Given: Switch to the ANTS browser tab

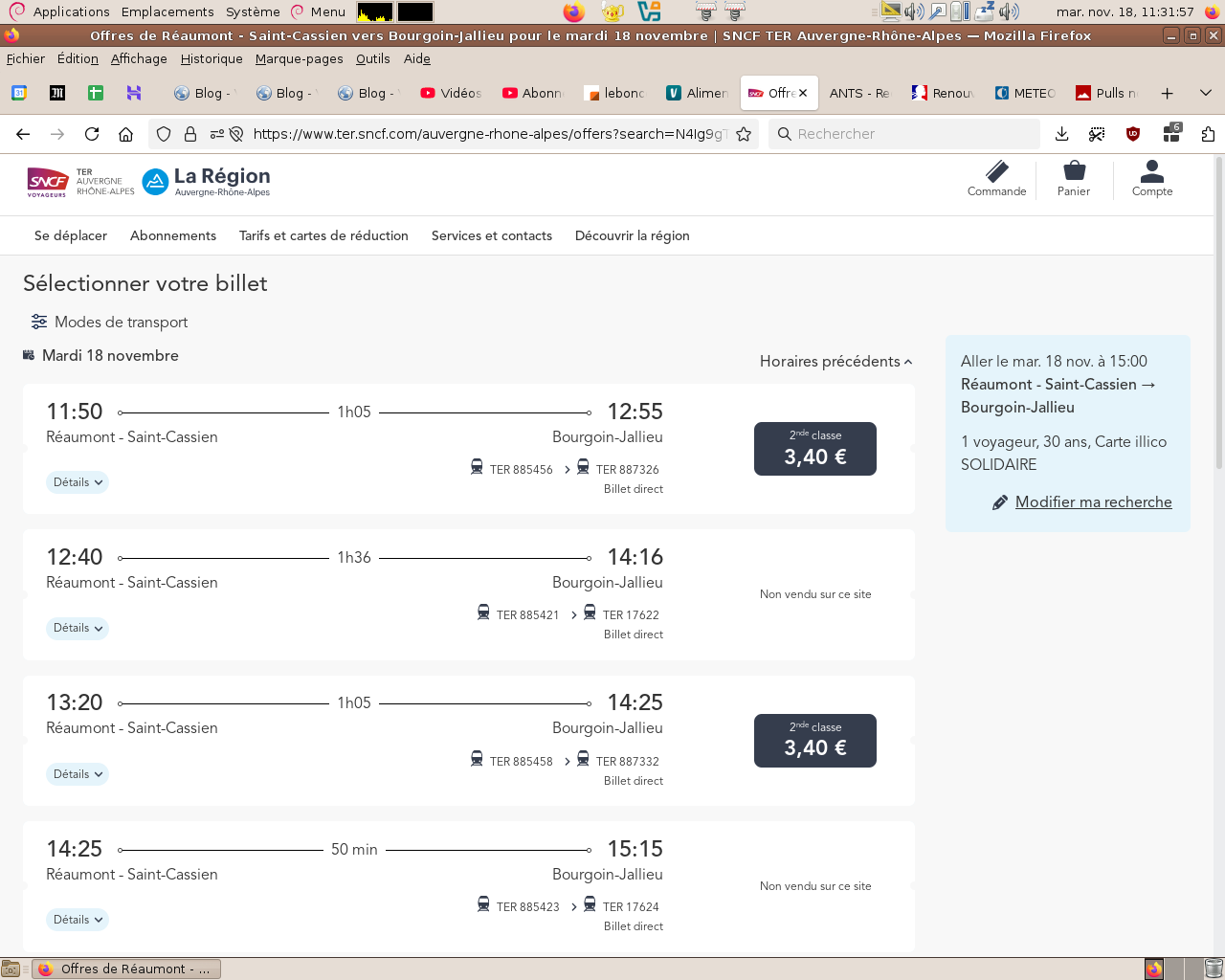Looking at the screenshot, I should pyautogui.click(x=858, y=93).
